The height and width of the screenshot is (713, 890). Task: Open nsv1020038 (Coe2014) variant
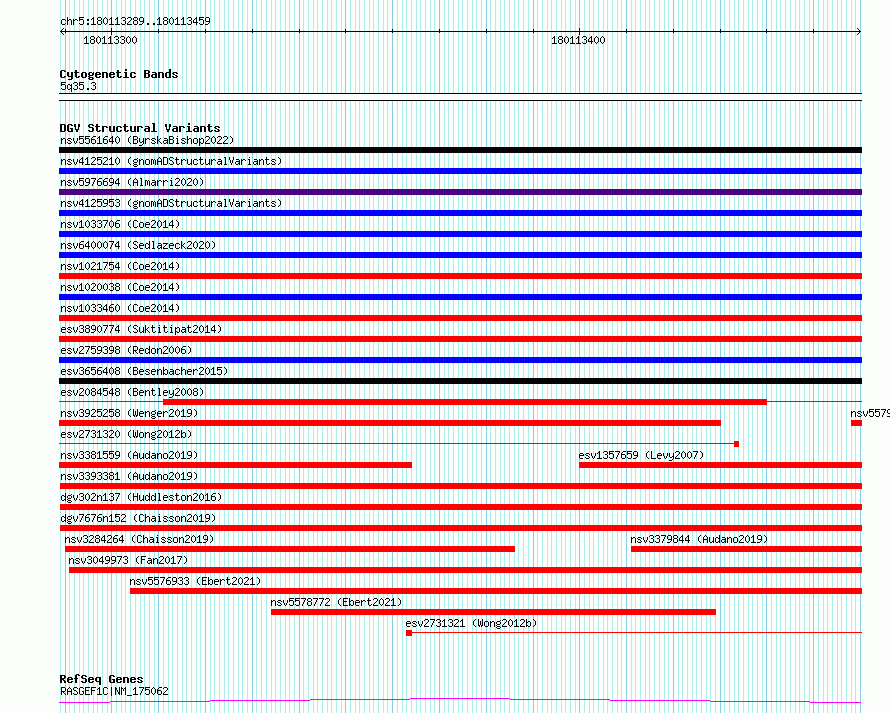coord(120,287)
